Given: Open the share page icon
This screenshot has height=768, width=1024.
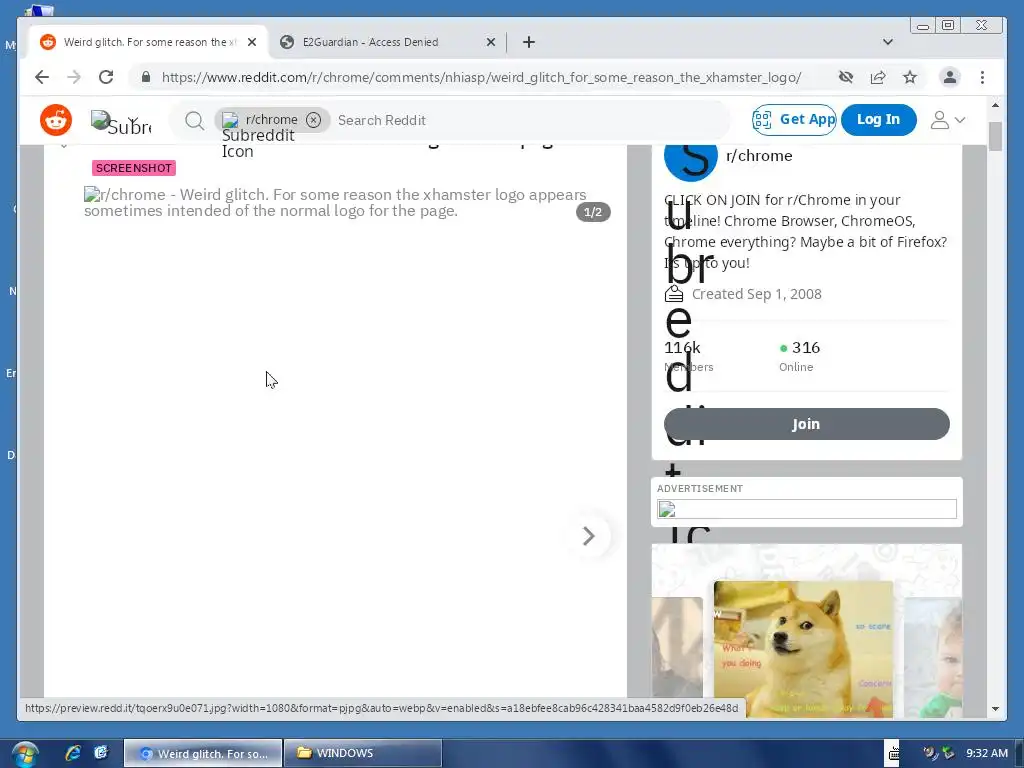Looking at the screenshot, I should pyautogui.click(x=878, y=77).
